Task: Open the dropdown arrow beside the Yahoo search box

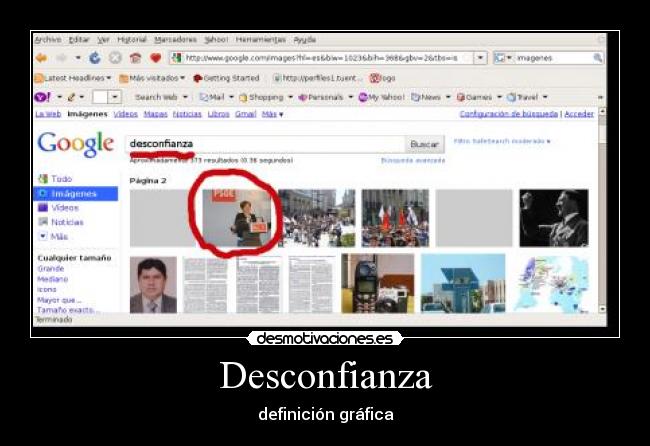Action: coord(115,97)
